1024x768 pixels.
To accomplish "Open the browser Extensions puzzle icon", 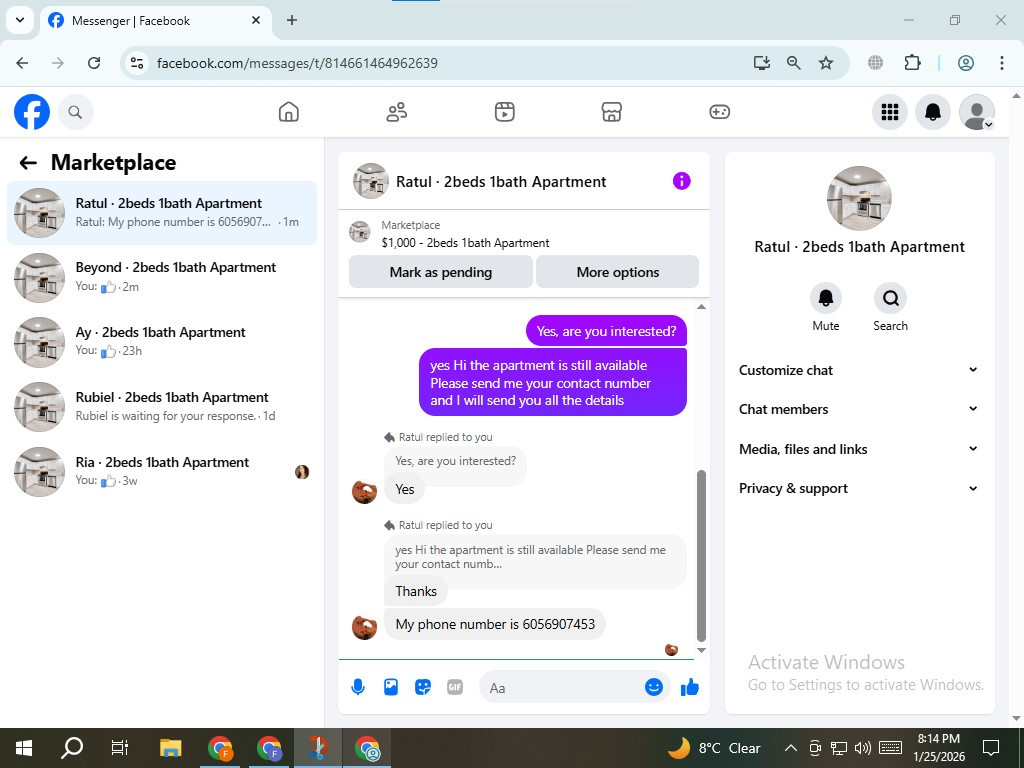I will [x=912, y=63].
